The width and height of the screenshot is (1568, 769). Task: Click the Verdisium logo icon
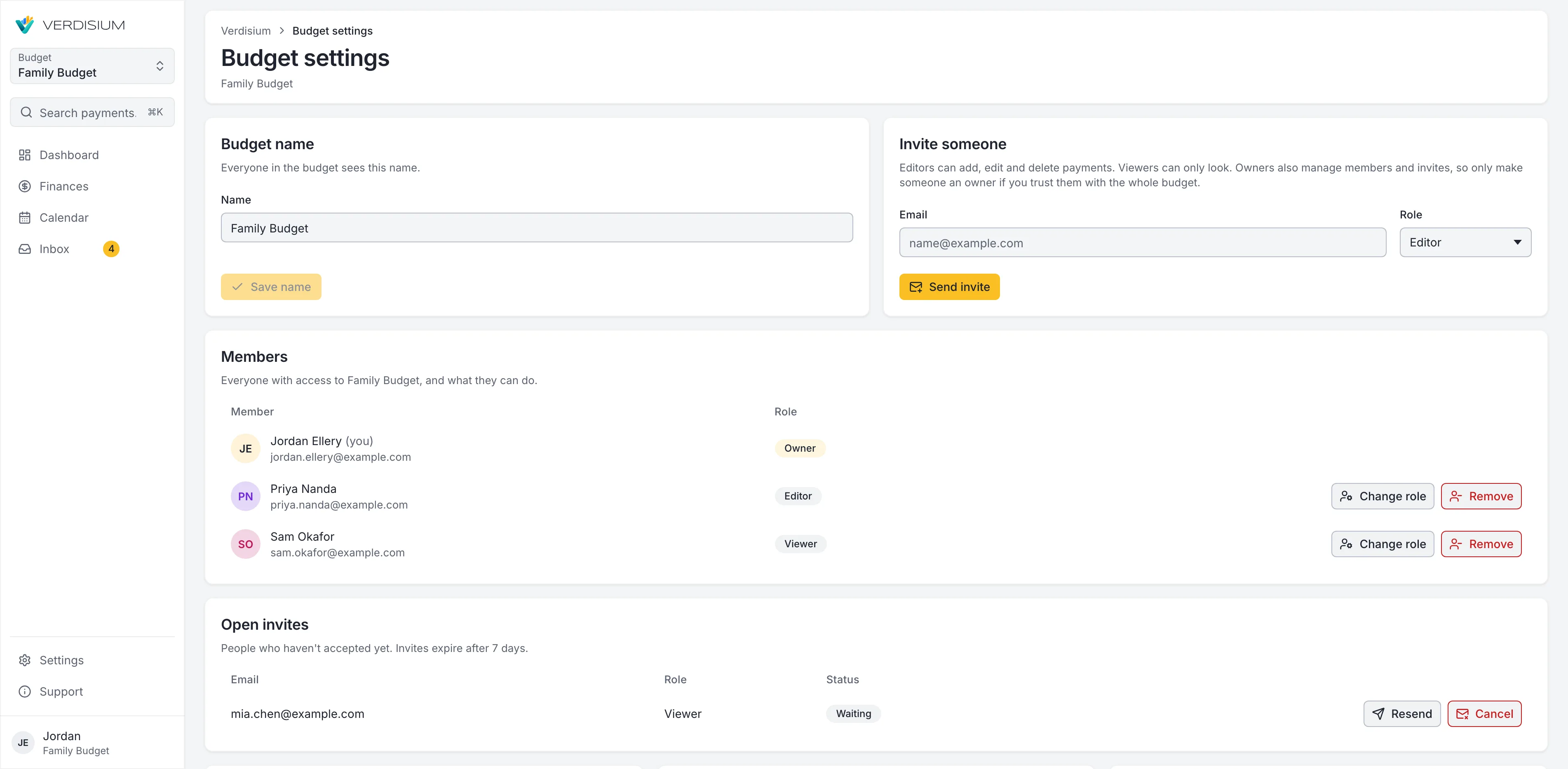24,25
